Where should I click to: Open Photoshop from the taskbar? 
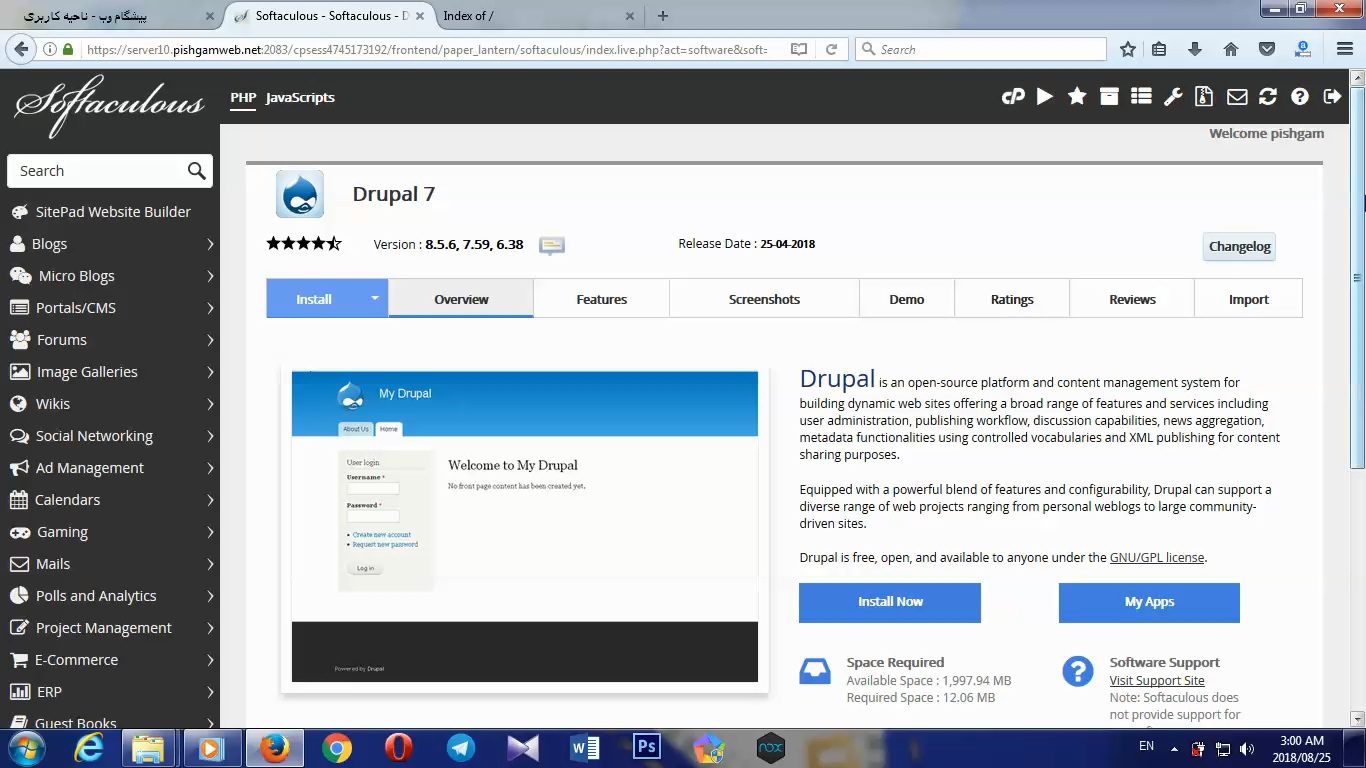click(647, 747)
